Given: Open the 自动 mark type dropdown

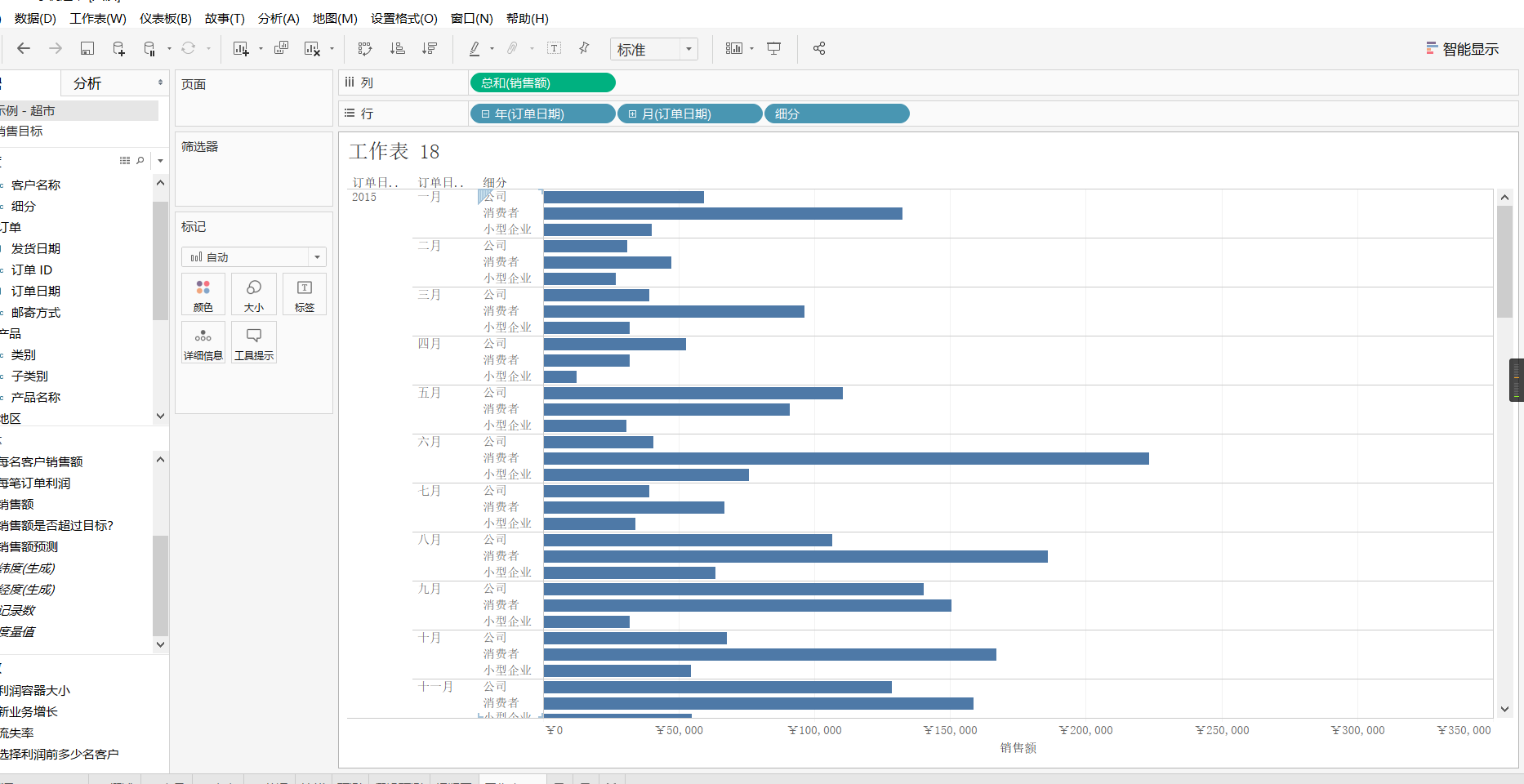Looking at the screenshot, I should tap(254, 257).
